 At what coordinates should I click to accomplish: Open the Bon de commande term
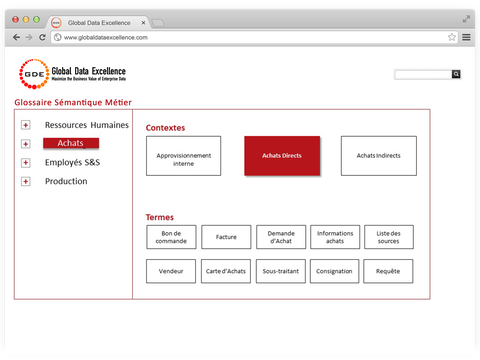pyautogui.click(x=171, y=237)
